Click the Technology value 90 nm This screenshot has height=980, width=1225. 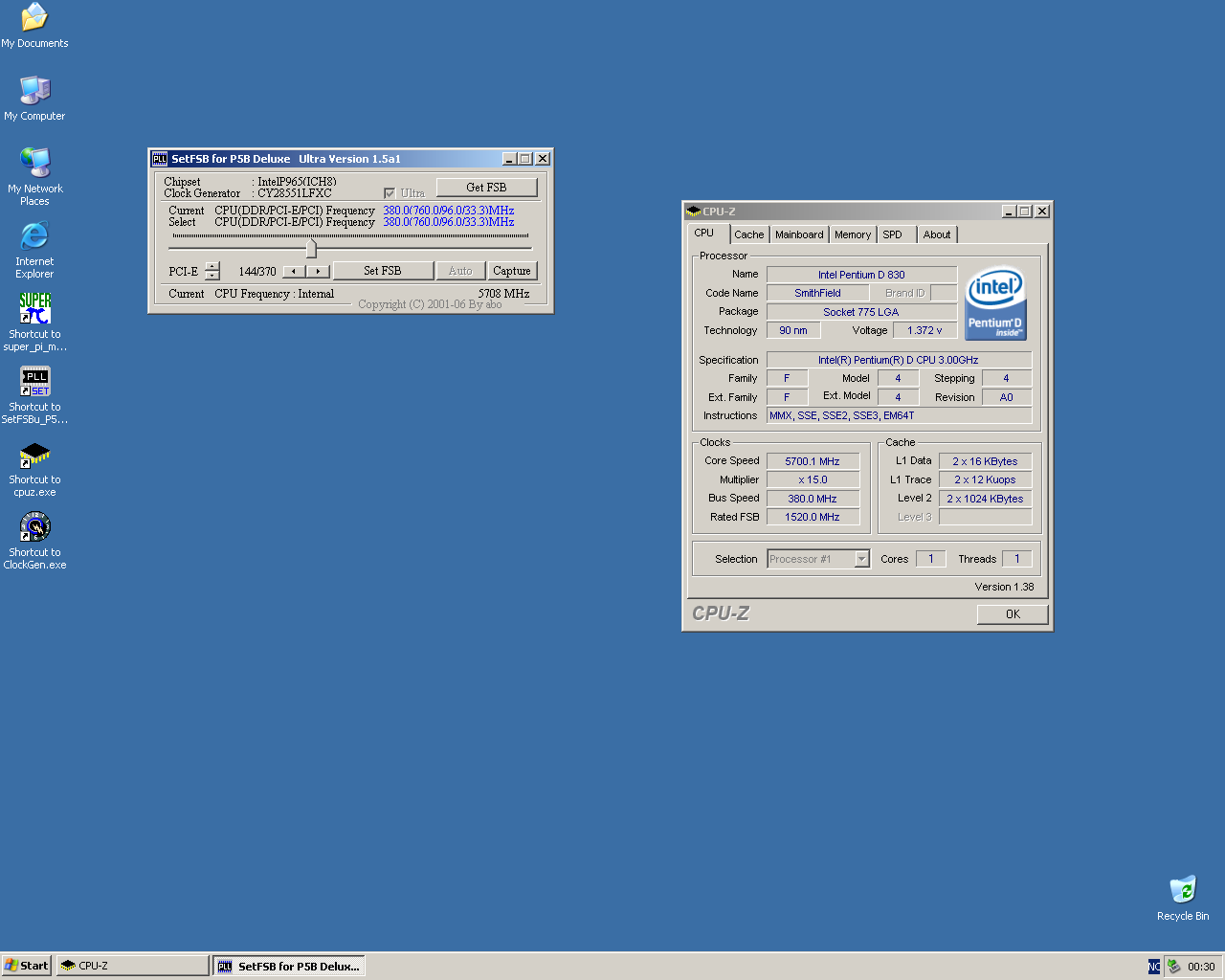click(793, 330)
